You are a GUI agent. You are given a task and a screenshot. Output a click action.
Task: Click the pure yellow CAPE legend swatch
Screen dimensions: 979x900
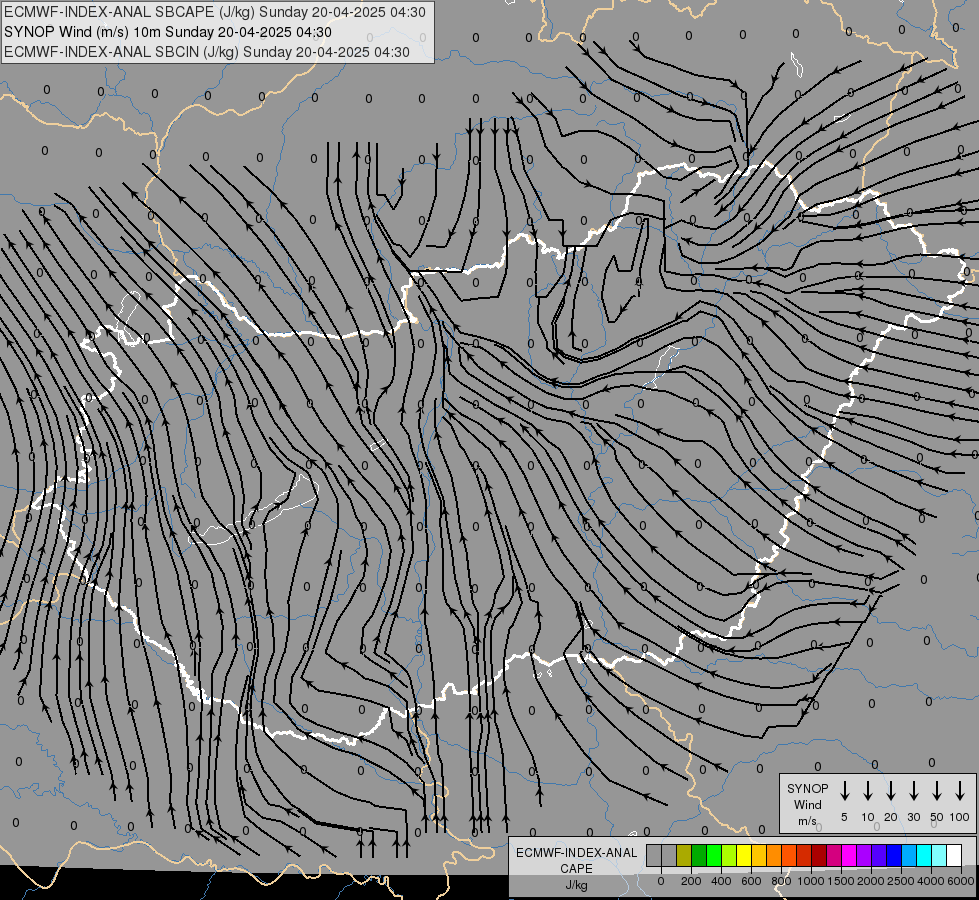[x=744, y=855]
